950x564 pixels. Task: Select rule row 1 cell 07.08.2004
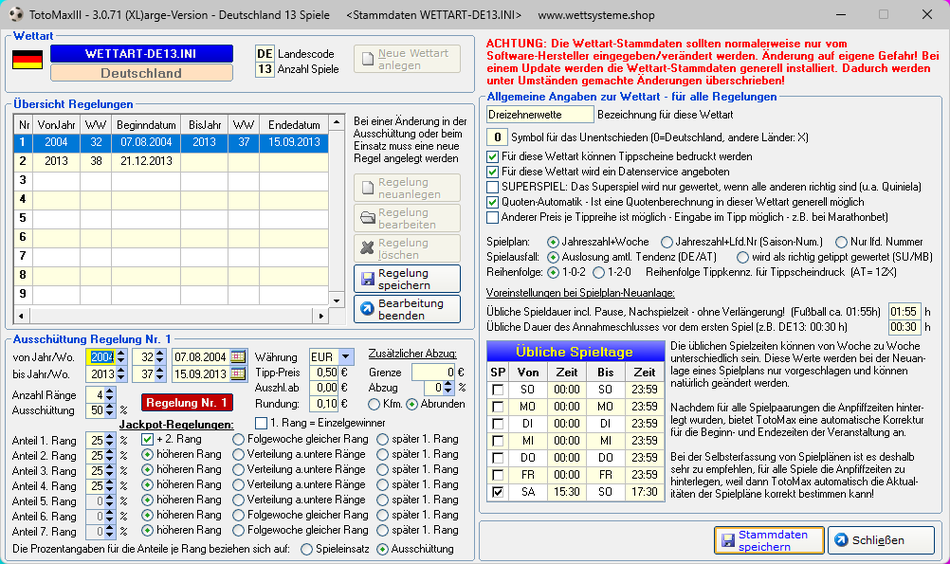coord(146,142)
